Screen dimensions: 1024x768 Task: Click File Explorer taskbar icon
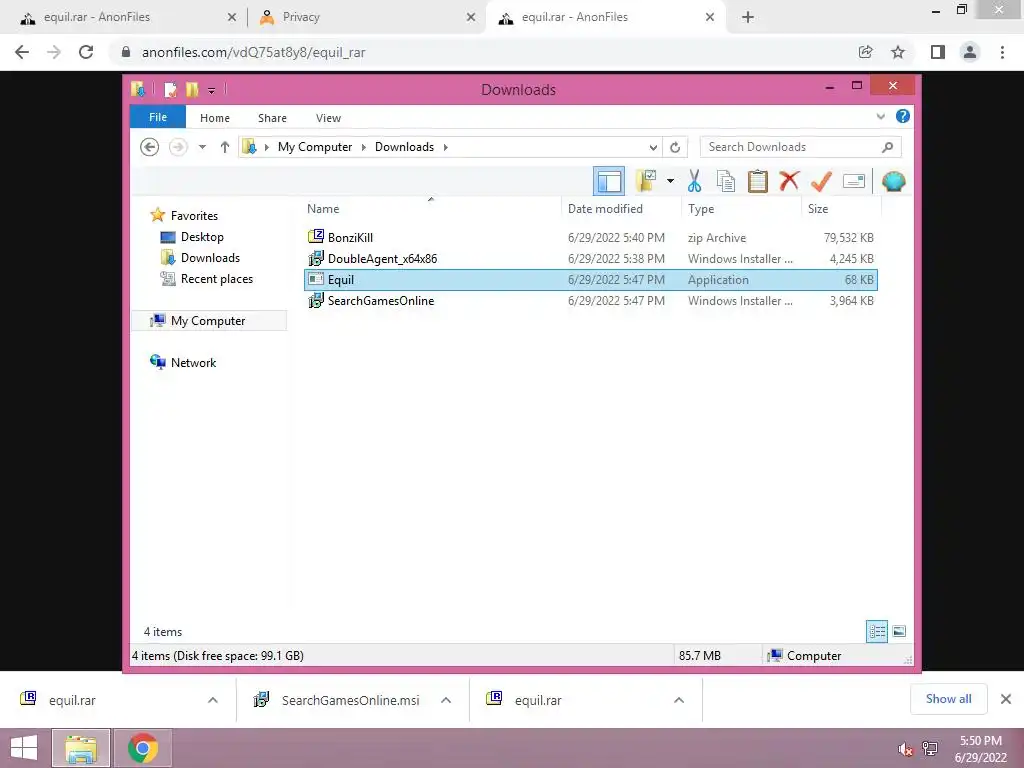click(x=81, y=748)
